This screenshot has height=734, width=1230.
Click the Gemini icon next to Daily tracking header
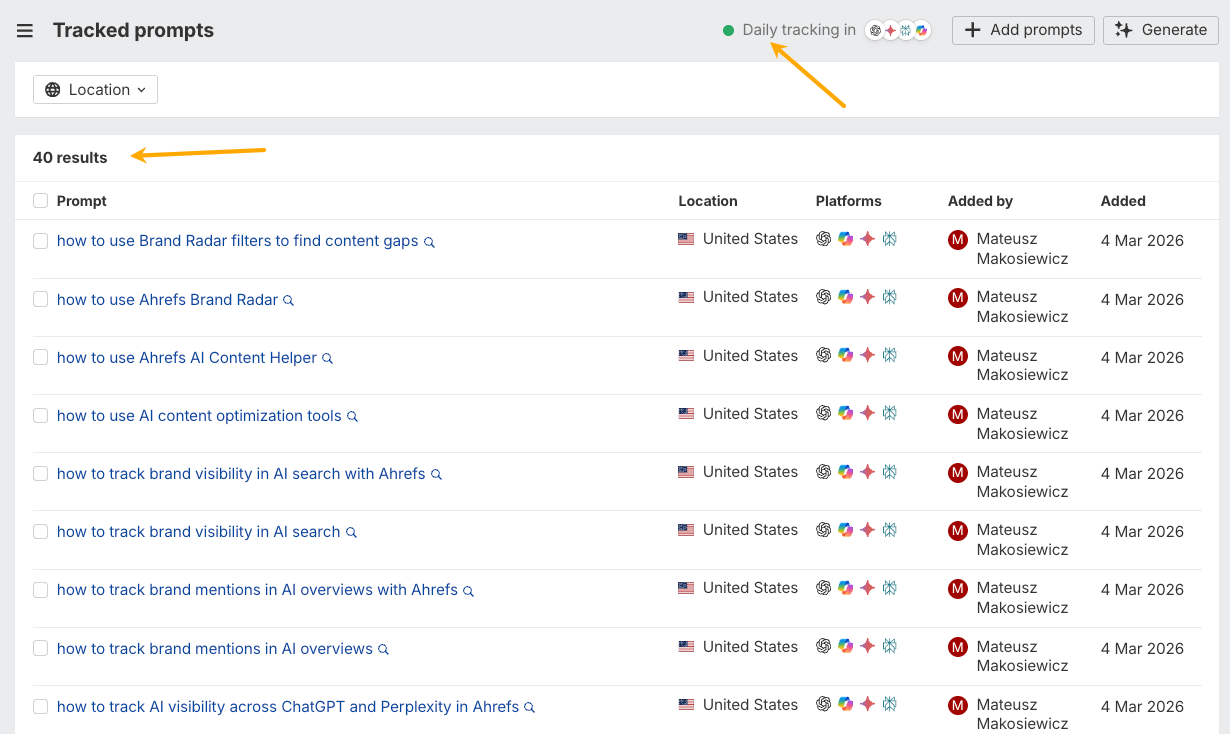(x=890, y=30)
